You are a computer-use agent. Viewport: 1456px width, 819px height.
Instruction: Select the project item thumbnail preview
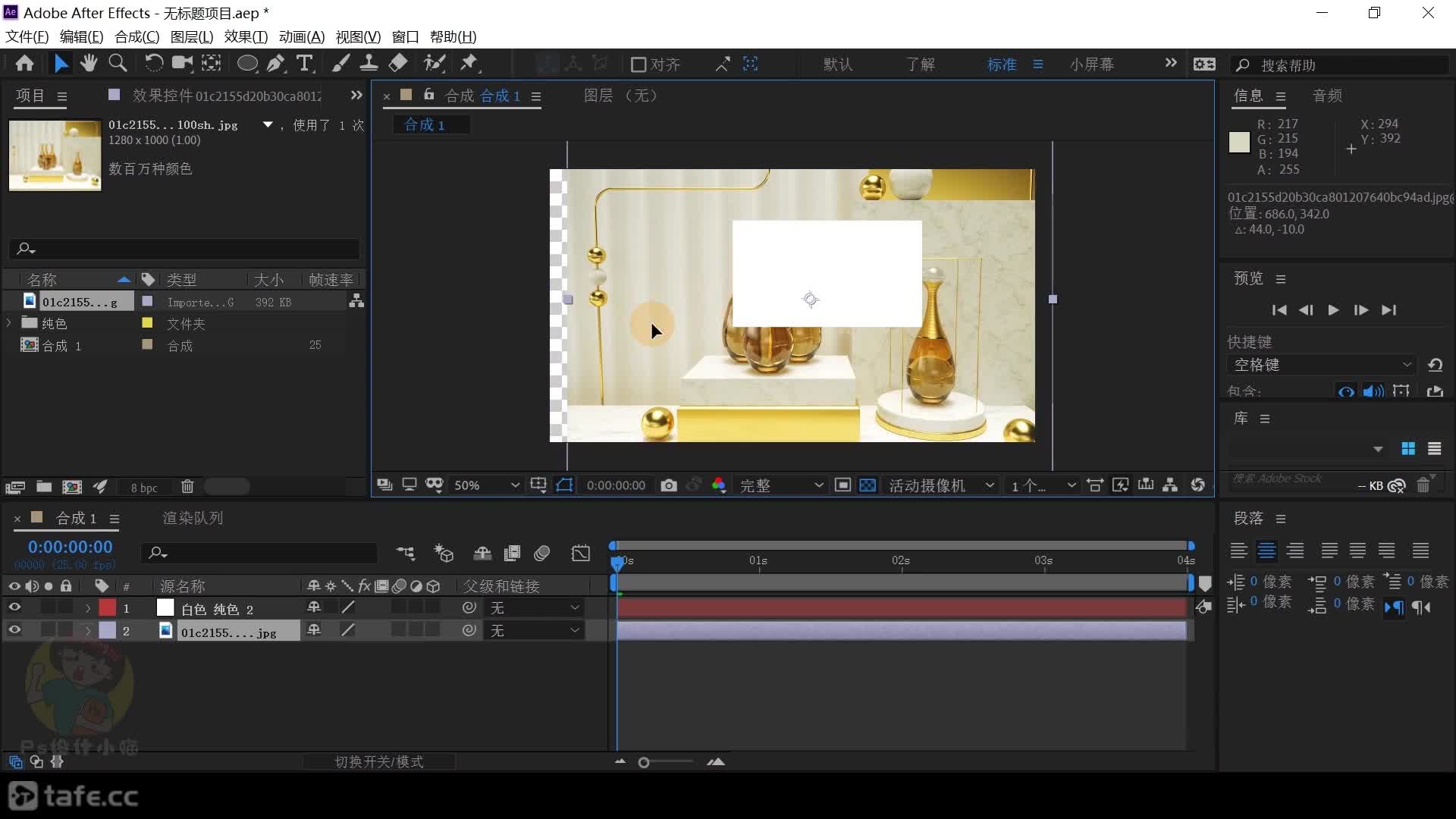click(55, 155)
